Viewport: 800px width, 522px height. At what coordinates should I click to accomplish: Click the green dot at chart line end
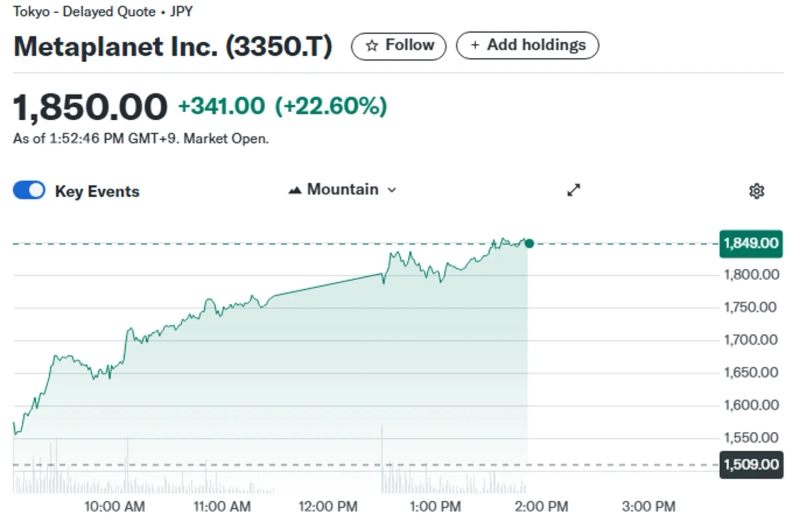[x=529, y=243]
